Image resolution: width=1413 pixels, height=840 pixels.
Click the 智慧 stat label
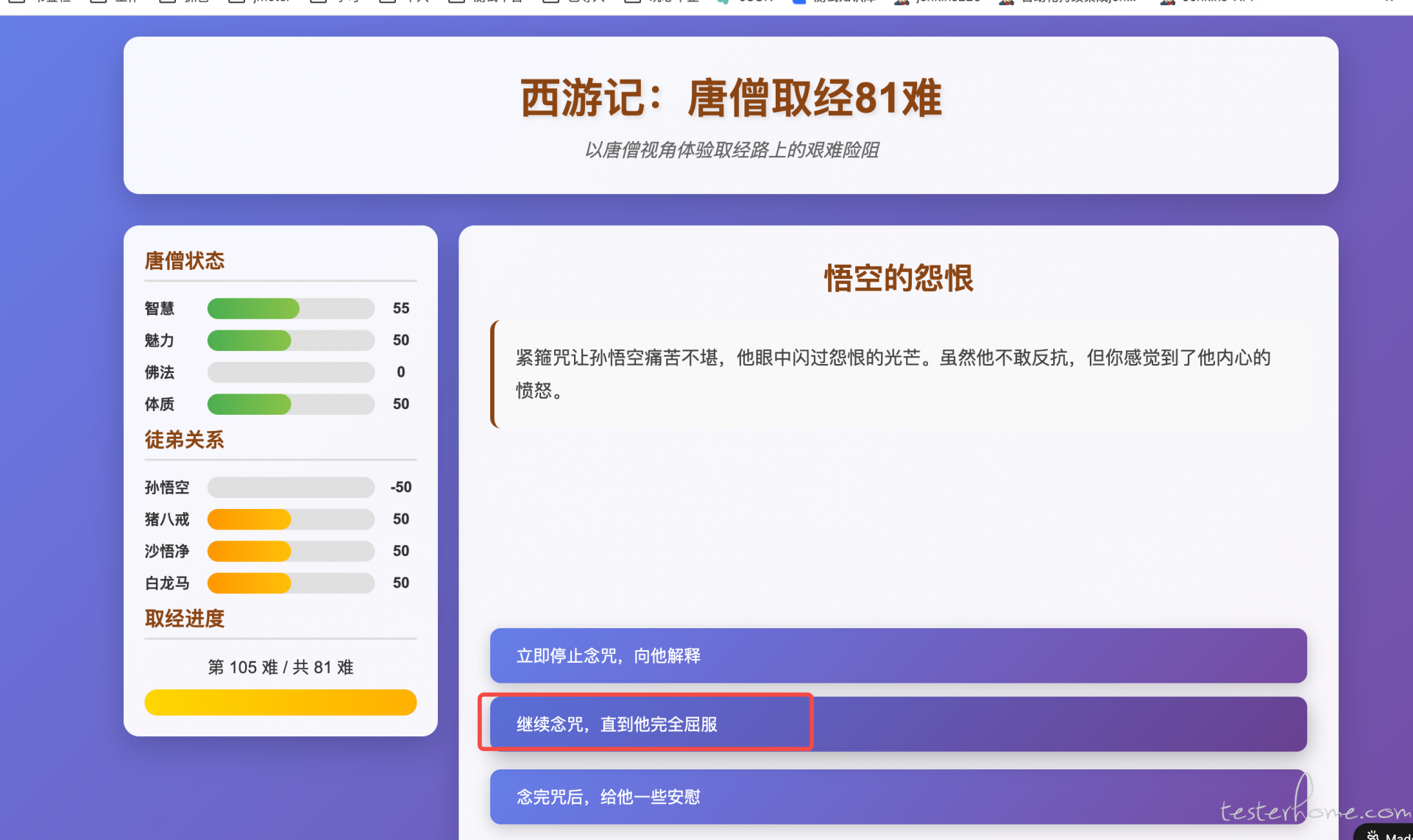160,308
